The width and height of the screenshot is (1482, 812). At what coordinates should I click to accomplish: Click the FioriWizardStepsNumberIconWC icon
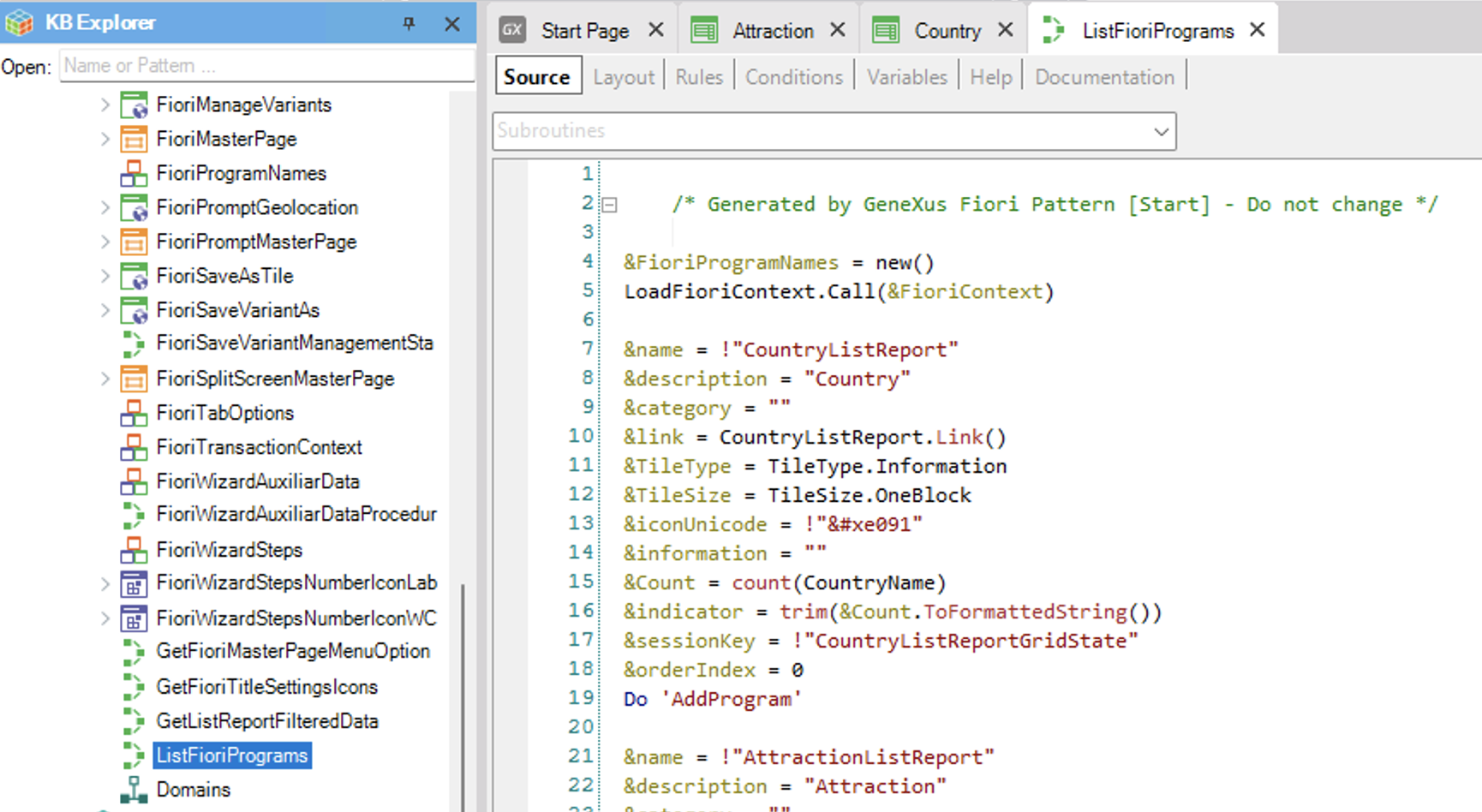point(134,618)
